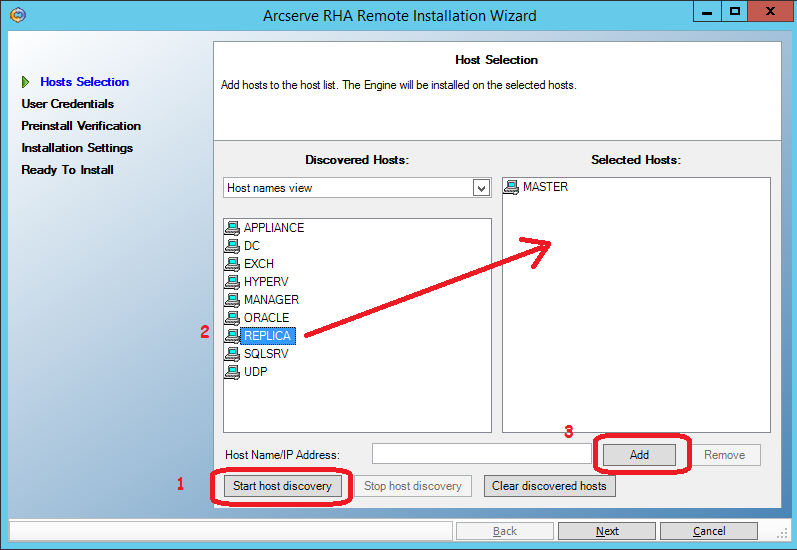This screenshot has height=550, width=797.
Task: Click the Add button
Action: coord(639,454)
